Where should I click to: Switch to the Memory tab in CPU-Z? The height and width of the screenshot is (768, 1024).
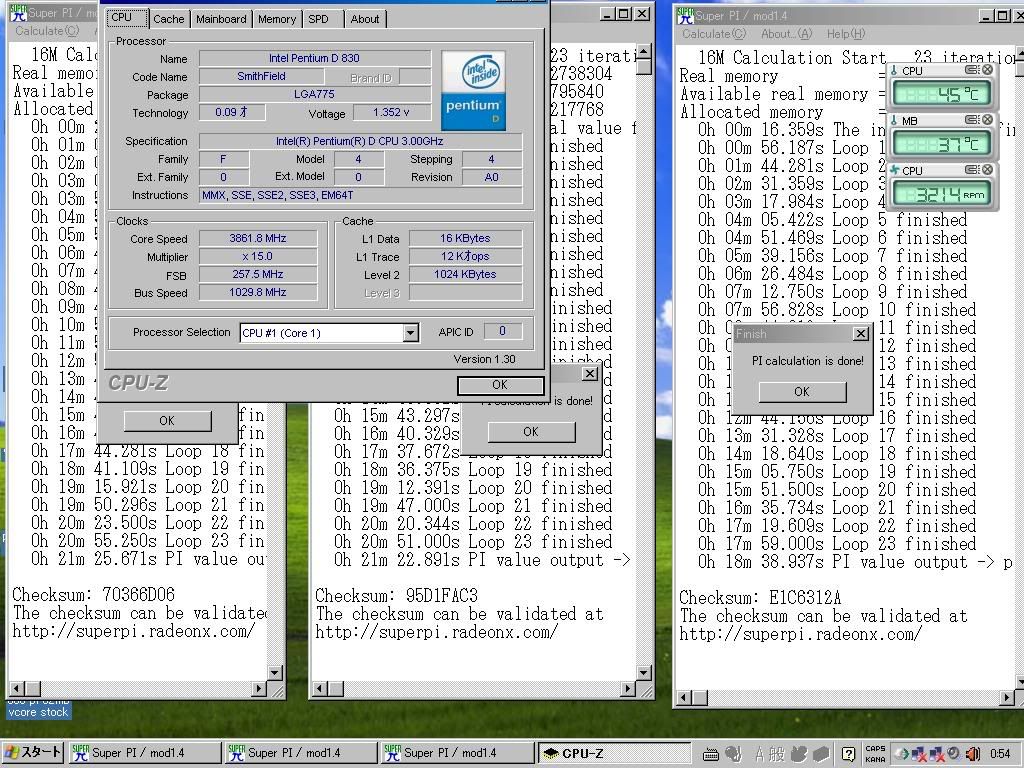coord(277,19)
